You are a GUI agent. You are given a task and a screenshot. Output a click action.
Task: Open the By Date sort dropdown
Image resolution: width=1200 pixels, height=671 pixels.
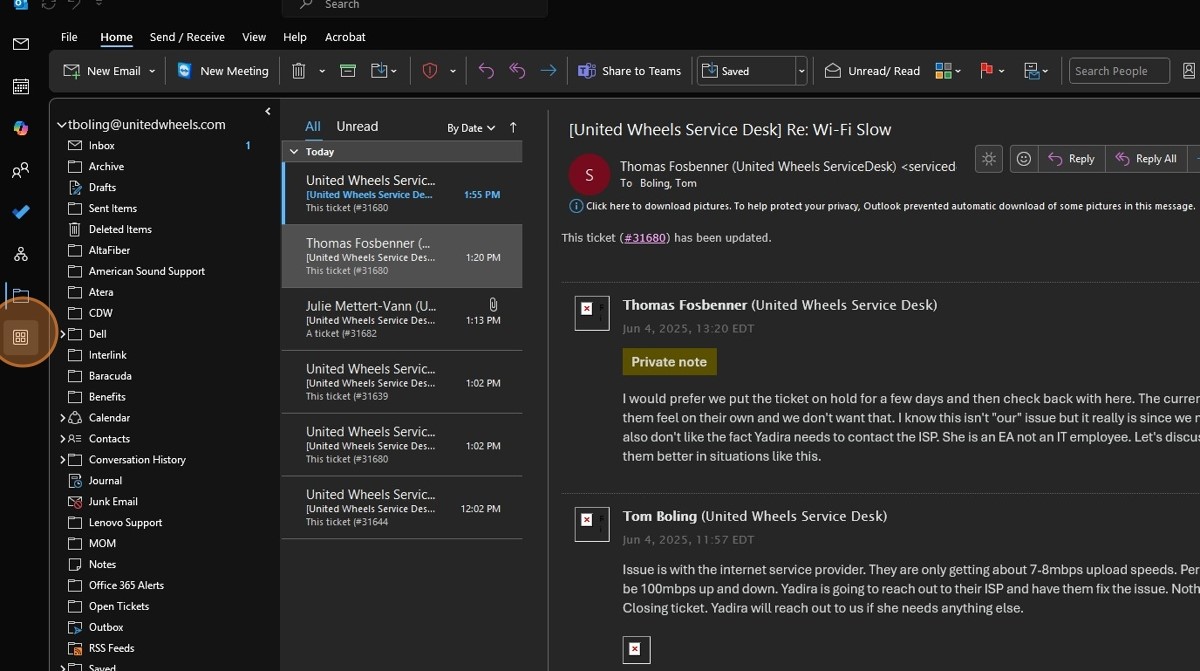click(470, 128)
